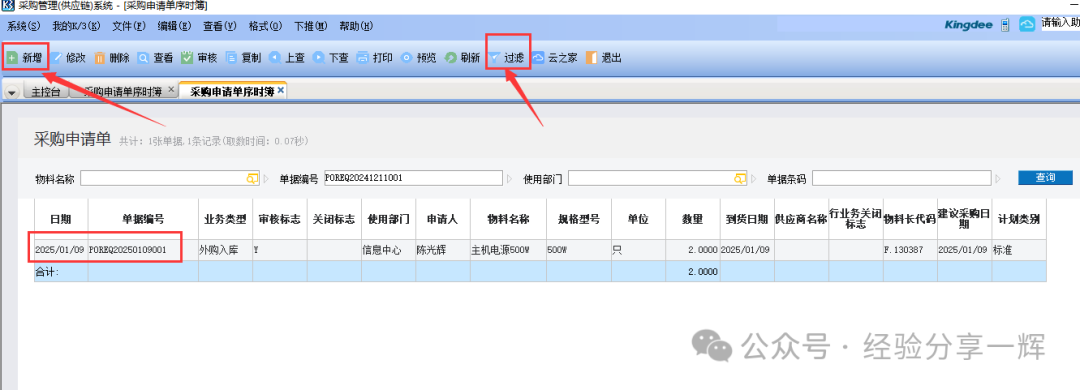
Task: Click the 新增 (New) toolbar icon
Action: coord(12,58)
